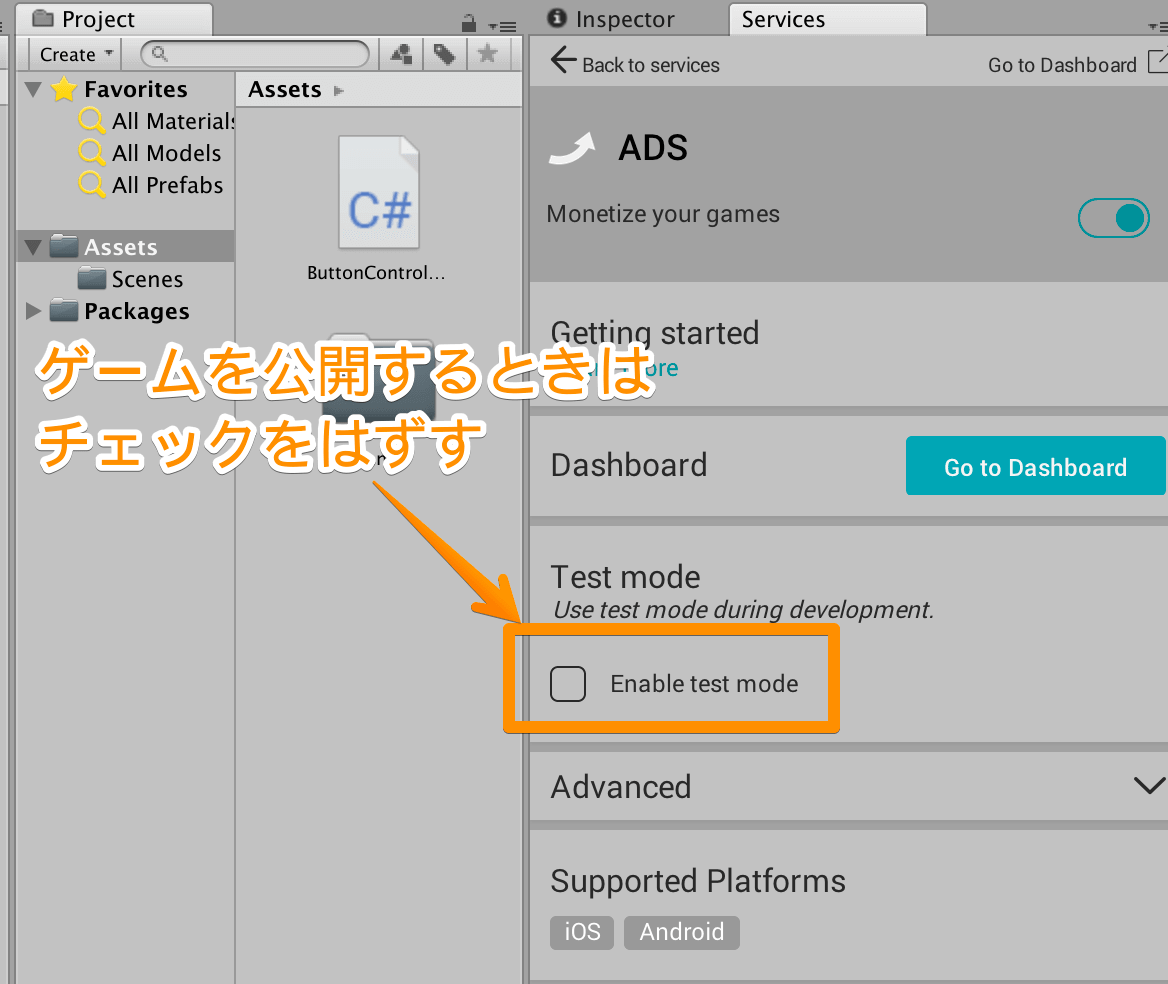This screenshot has width=1168, height=984.
Task: Click the Project panel lock icon
Action: tap(469, 23)
